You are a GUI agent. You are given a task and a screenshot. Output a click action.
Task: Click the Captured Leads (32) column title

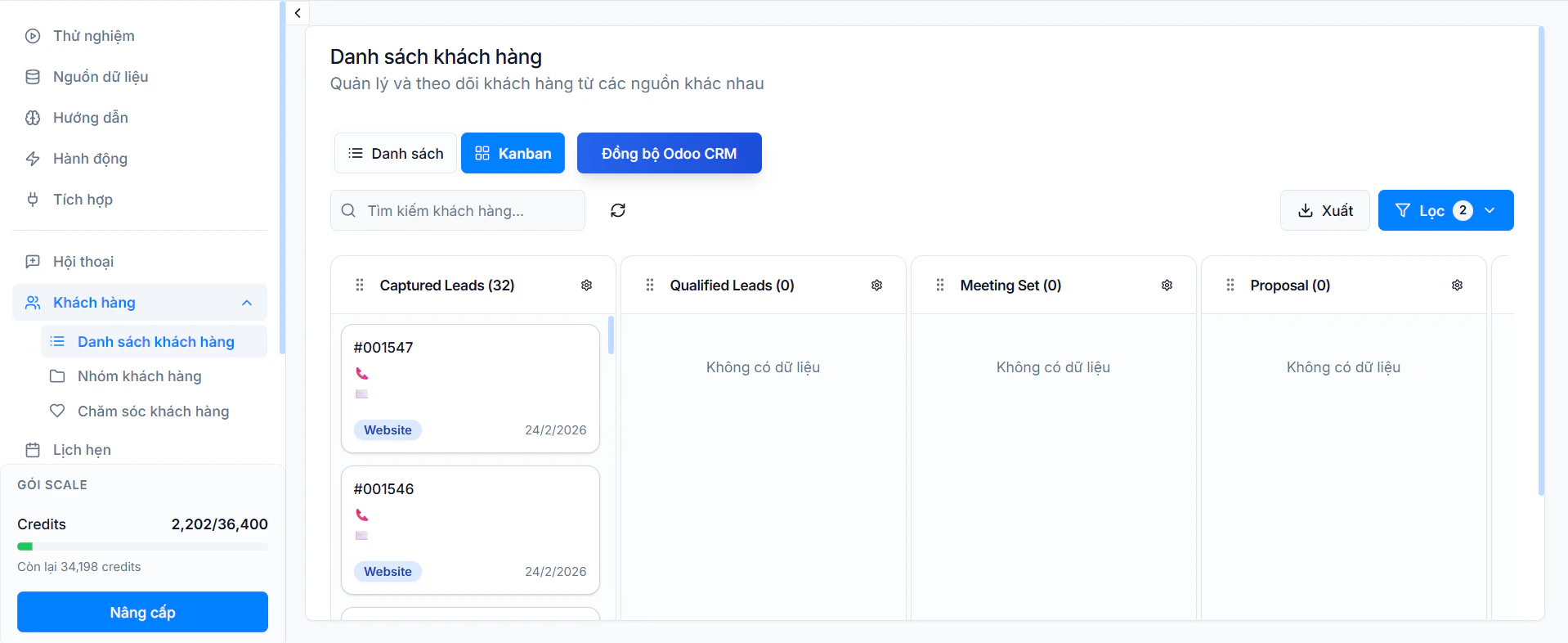click(x=447, y=286)
